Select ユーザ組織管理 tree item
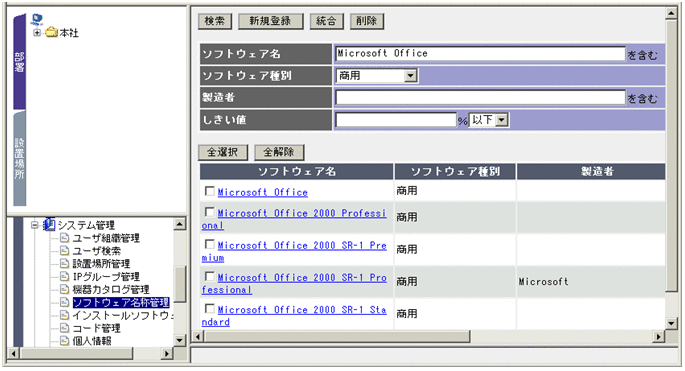Image resolution: width=685 pixels, height=371 pixels. [x=106, y=238]
